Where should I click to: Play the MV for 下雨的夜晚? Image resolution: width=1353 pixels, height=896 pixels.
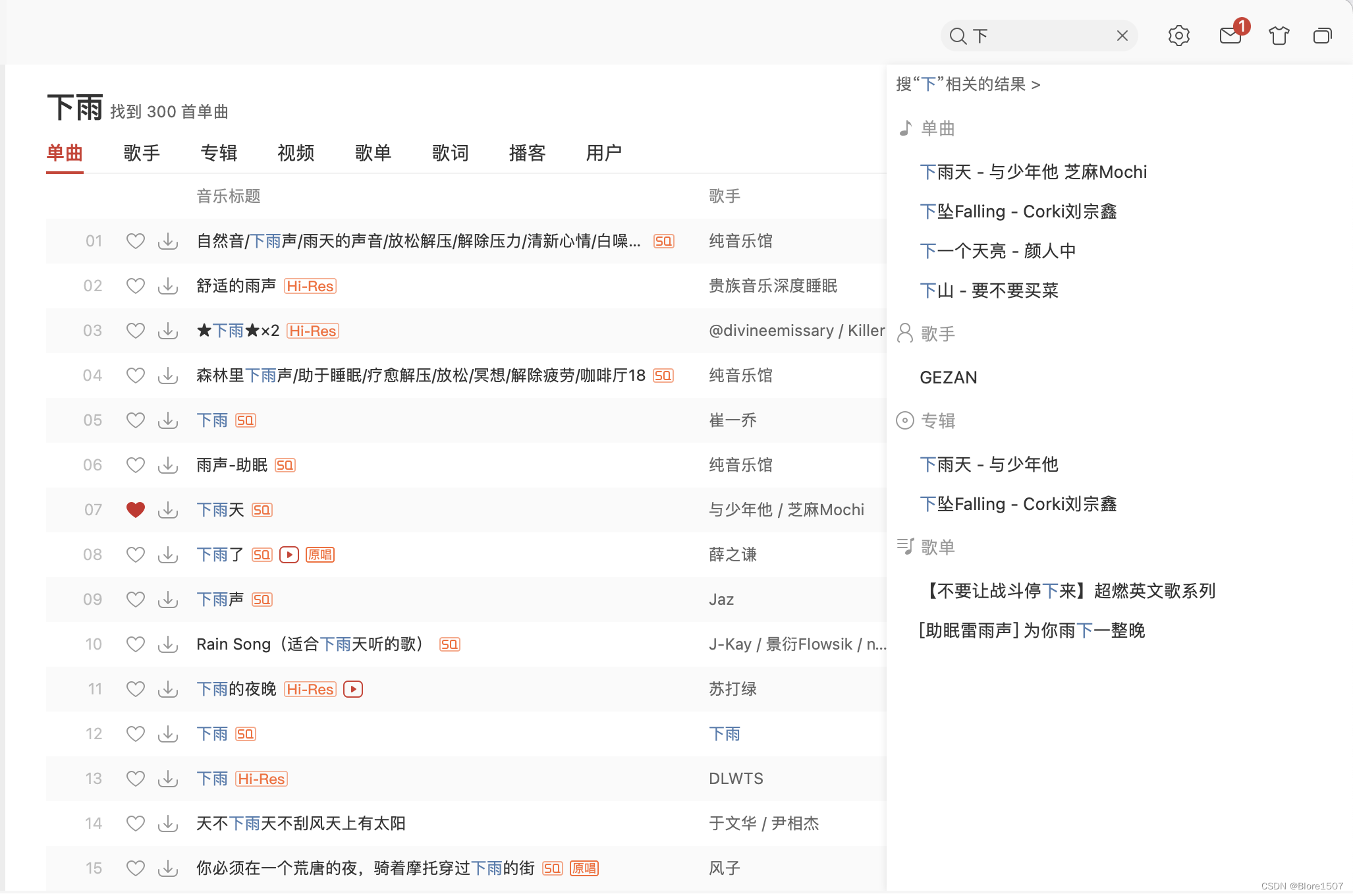353,689
